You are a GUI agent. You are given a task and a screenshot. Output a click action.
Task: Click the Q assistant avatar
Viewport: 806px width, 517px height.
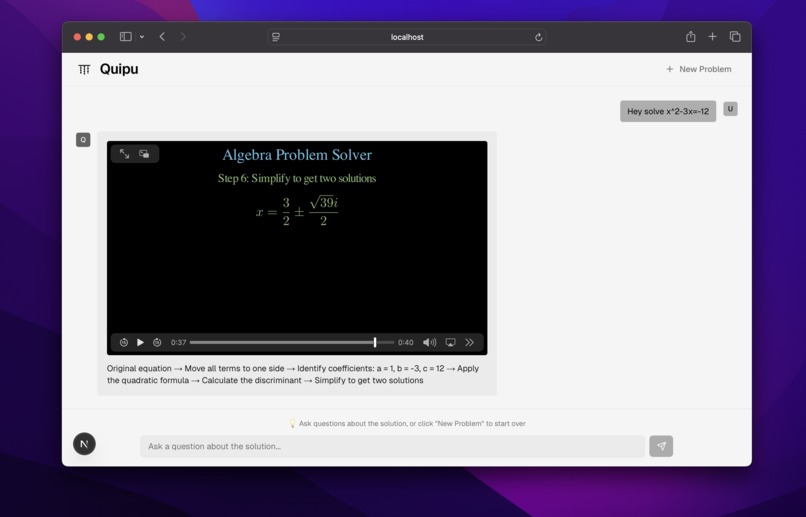click(x=83, y=140)
